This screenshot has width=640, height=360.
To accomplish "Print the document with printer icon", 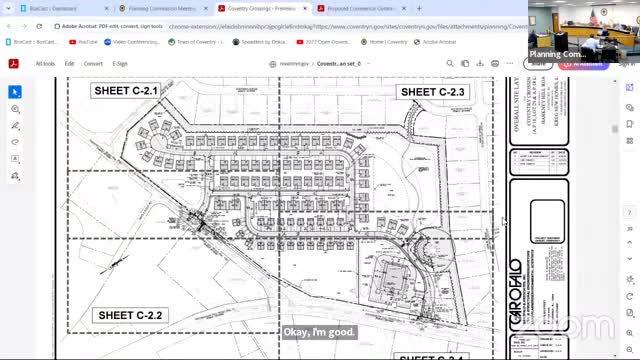I will 495,64.
